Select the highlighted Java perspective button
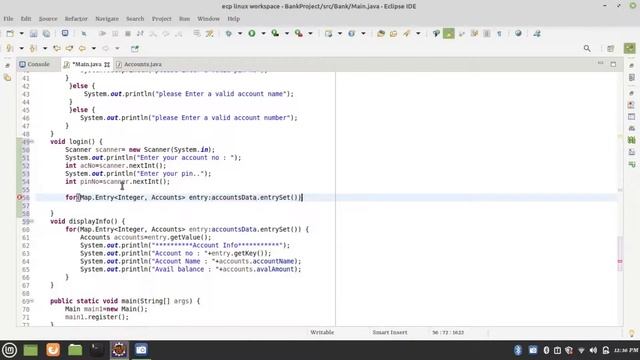The image size is (640, 360). pyautogui.click(x=629, y=48)
